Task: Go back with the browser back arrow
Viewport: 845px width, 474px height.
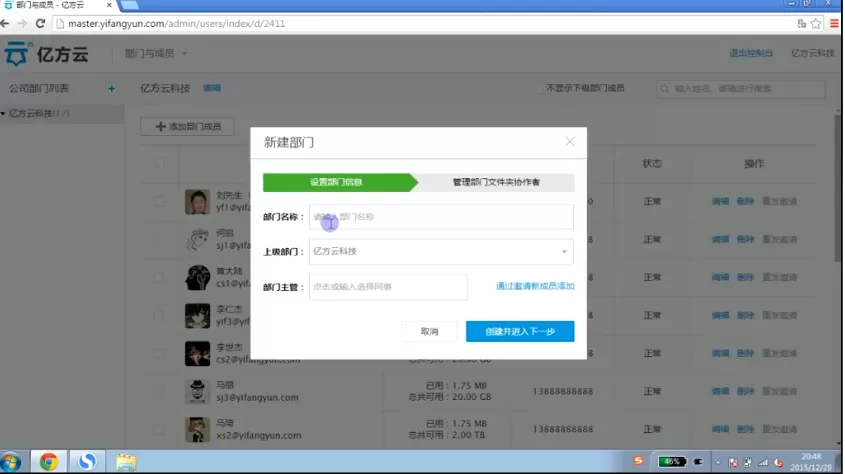Action: click(5, 23)
